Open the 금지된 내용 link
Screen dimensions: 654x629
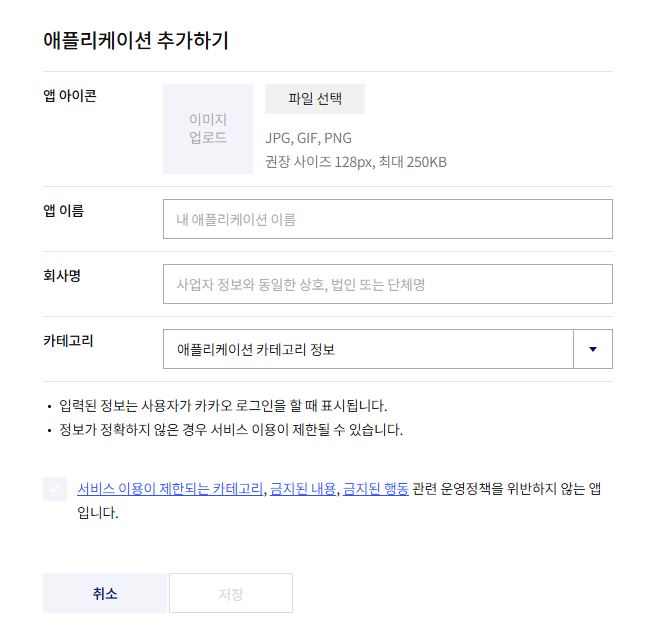pyautogui.click(x=303, y=489)
